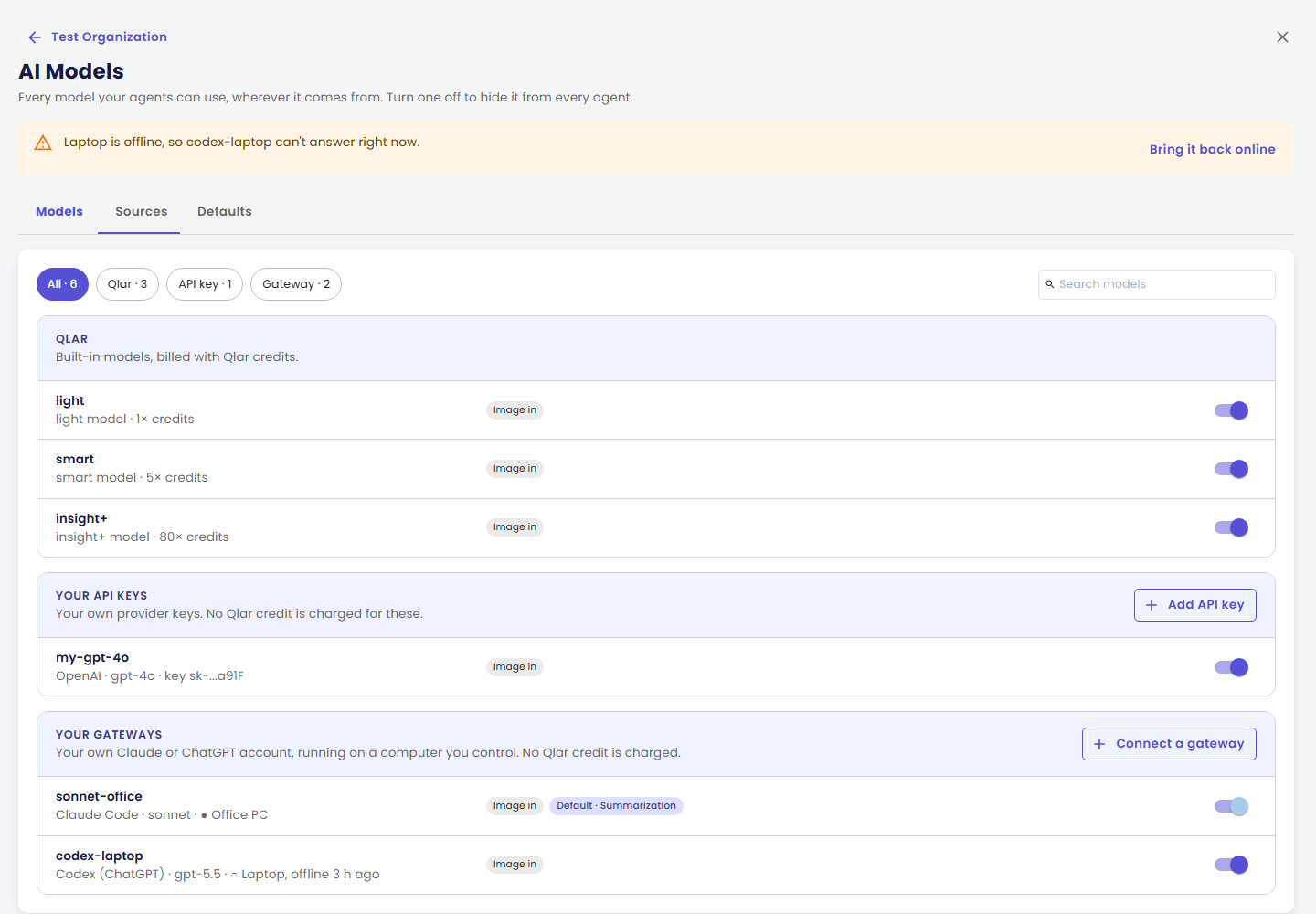Disable the smart model toggle
This screenshot has width=1316, height=914.
1231,469
